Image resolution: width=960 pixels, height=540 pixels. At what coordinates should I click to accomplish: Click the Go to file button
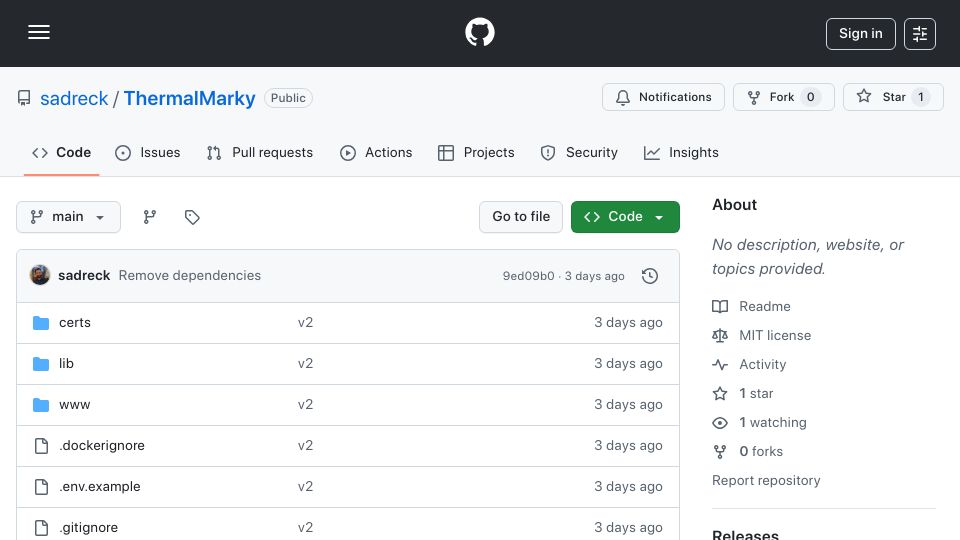(x=520, y=217)
